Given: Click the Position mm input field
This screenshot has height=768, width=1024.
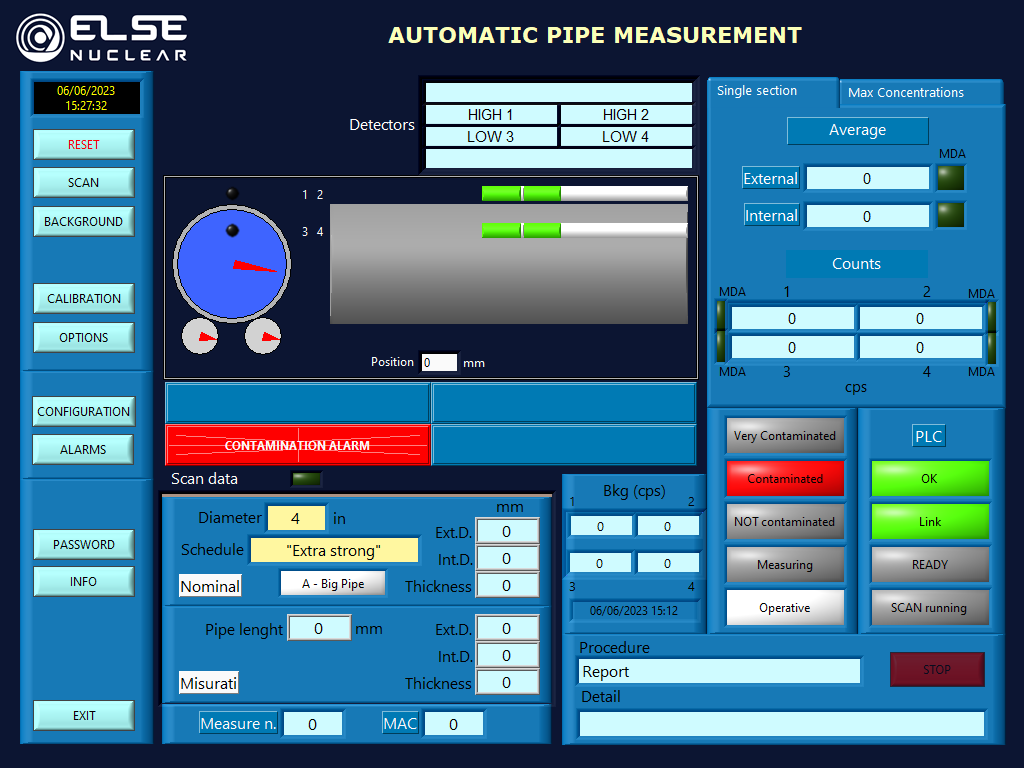Looking at the screenshot, I should click(x=439, y=363).
